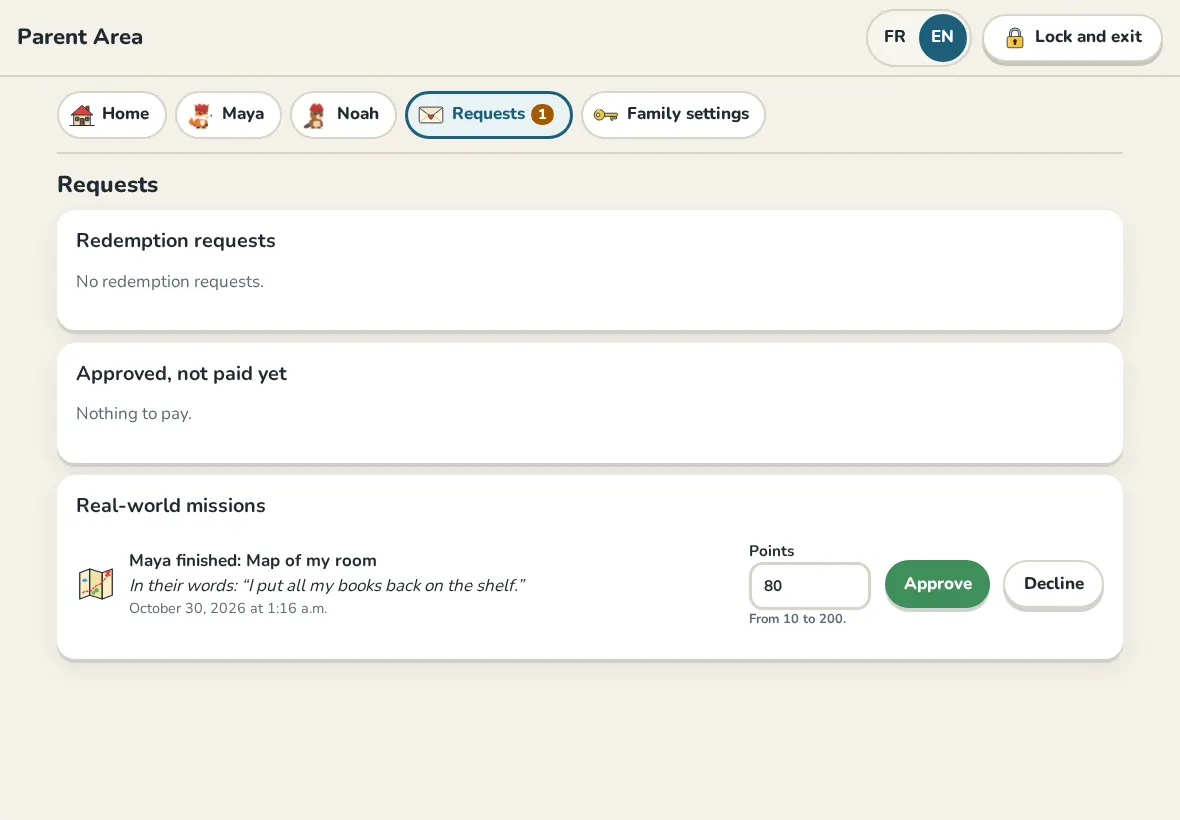This screenshot has width=1180, height=820.
Task: Click "No redemption requests." text
Action: click(x=170, y=281)
